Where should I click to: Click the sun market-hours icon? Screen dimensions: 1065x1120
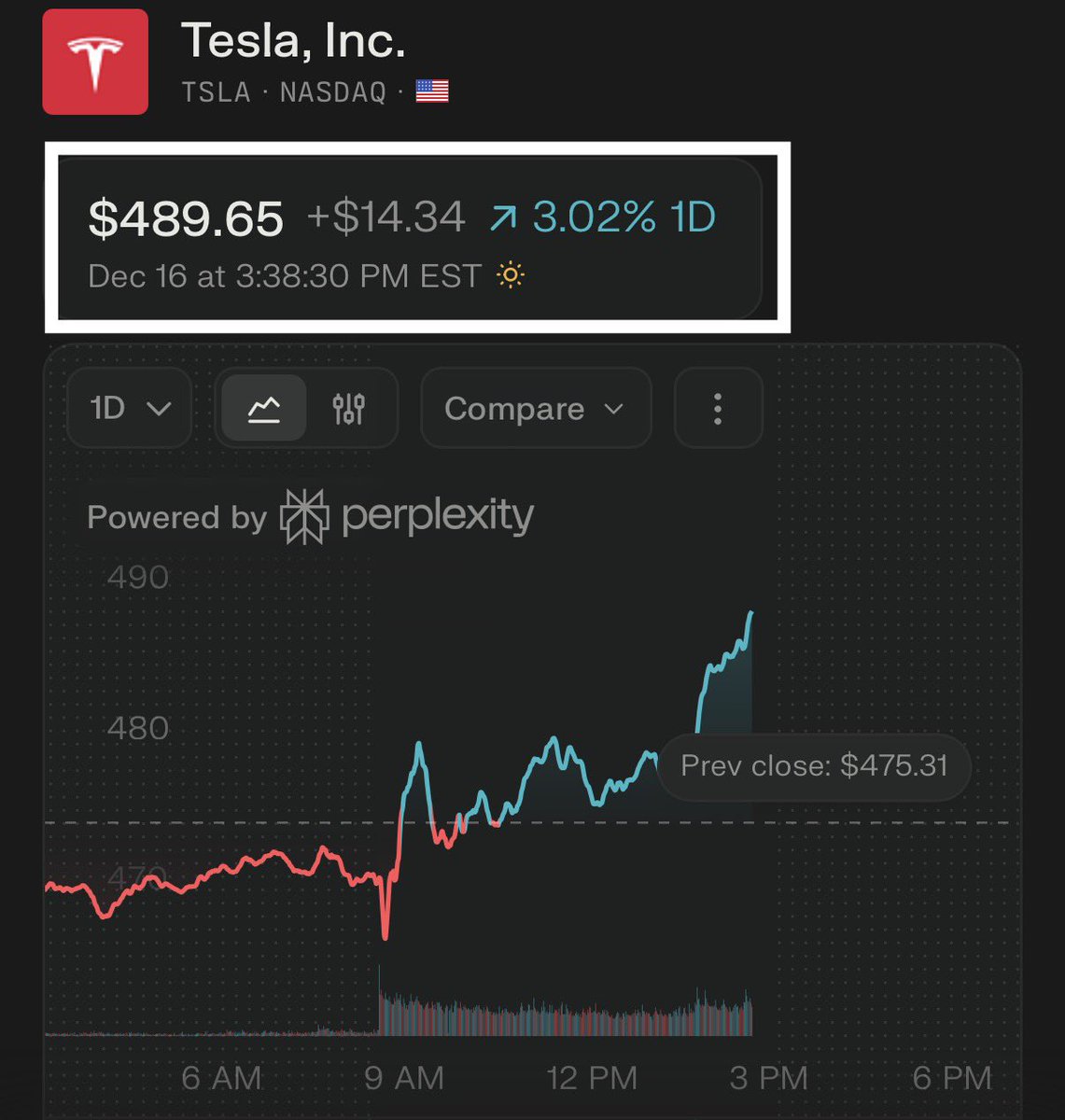coord(511,276)
